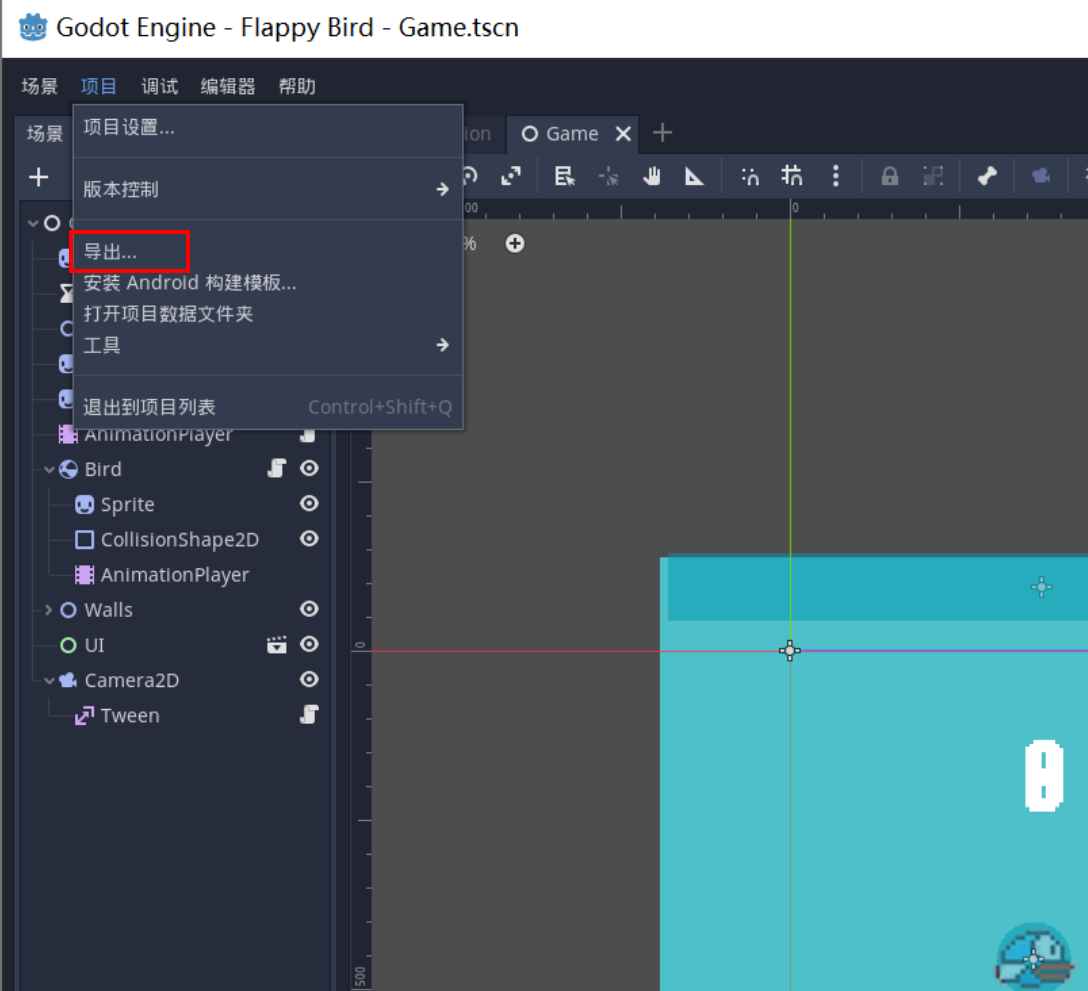Image resolution: width=1088 pixels, height=991 pixels.
Task: Open 项目设置... menu entry
Action: point(129,127)
